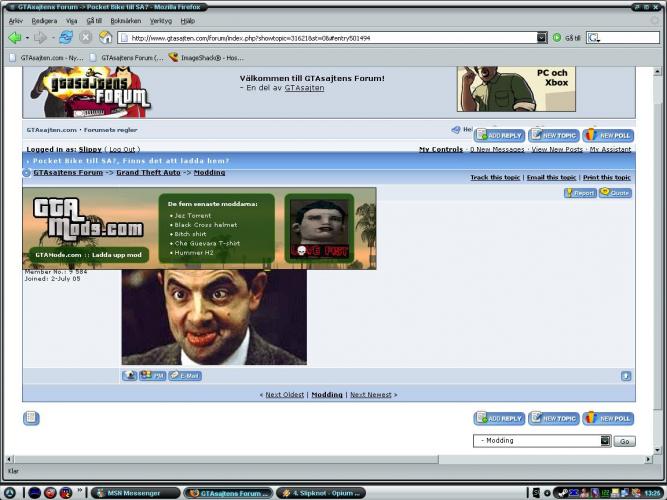Open MSN Messenger from the taskbar
667x500 pixels.
[133, 493]
